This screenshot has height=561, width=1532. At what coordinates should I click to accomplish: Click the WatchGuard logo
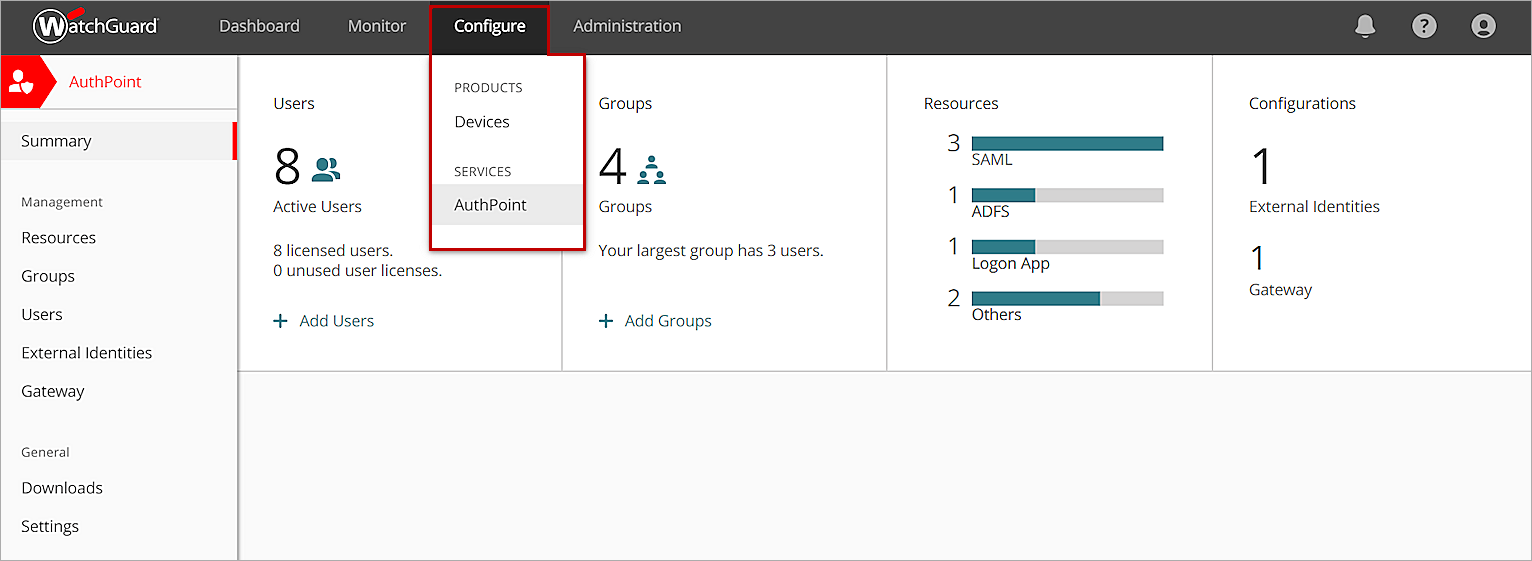(x=96, y=26)
